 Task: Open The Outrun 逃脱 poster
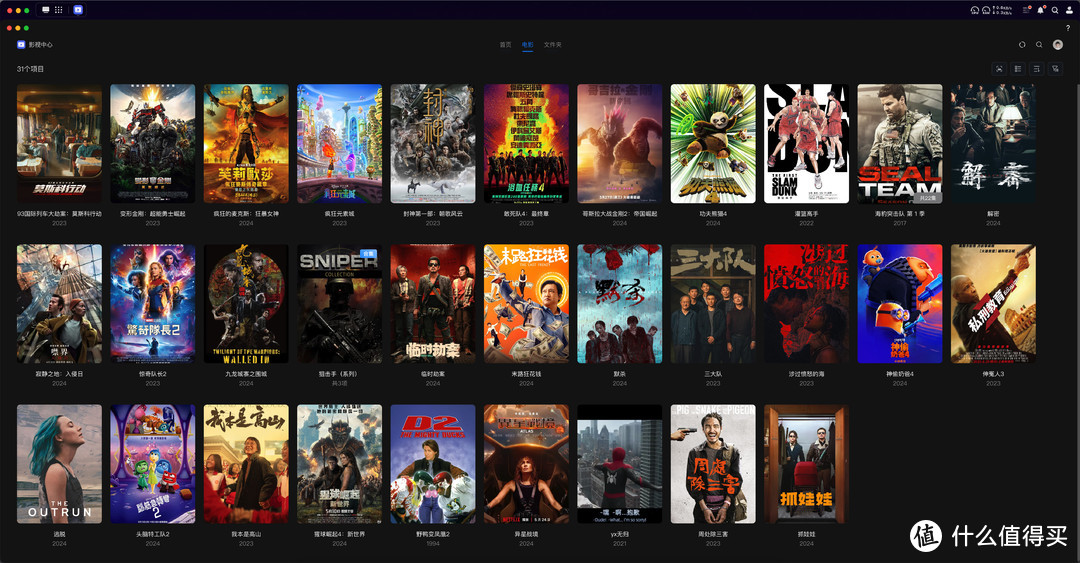[59, 464]
